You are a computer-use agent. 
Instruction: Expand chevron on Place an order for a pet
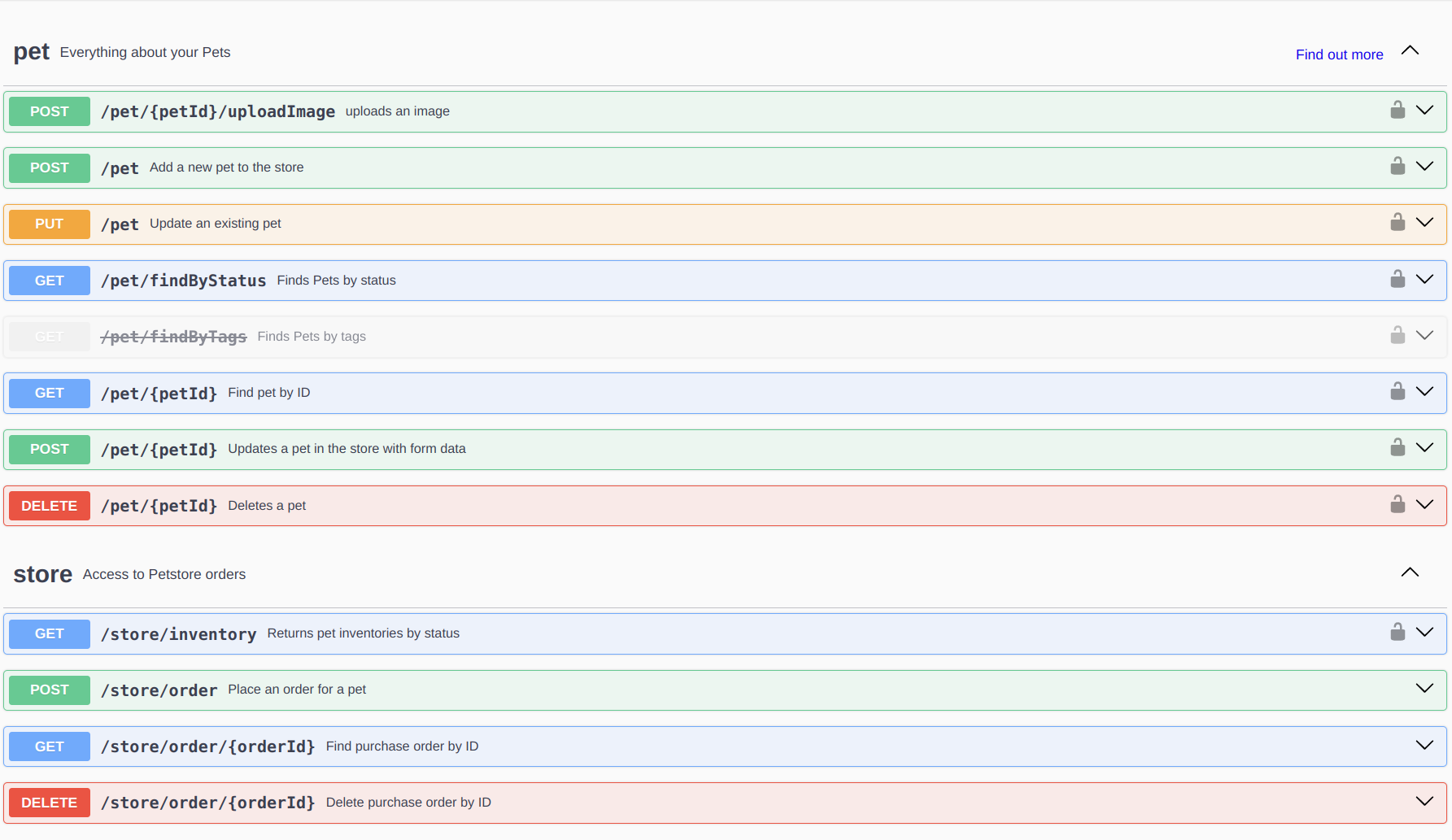point(1424,688)
